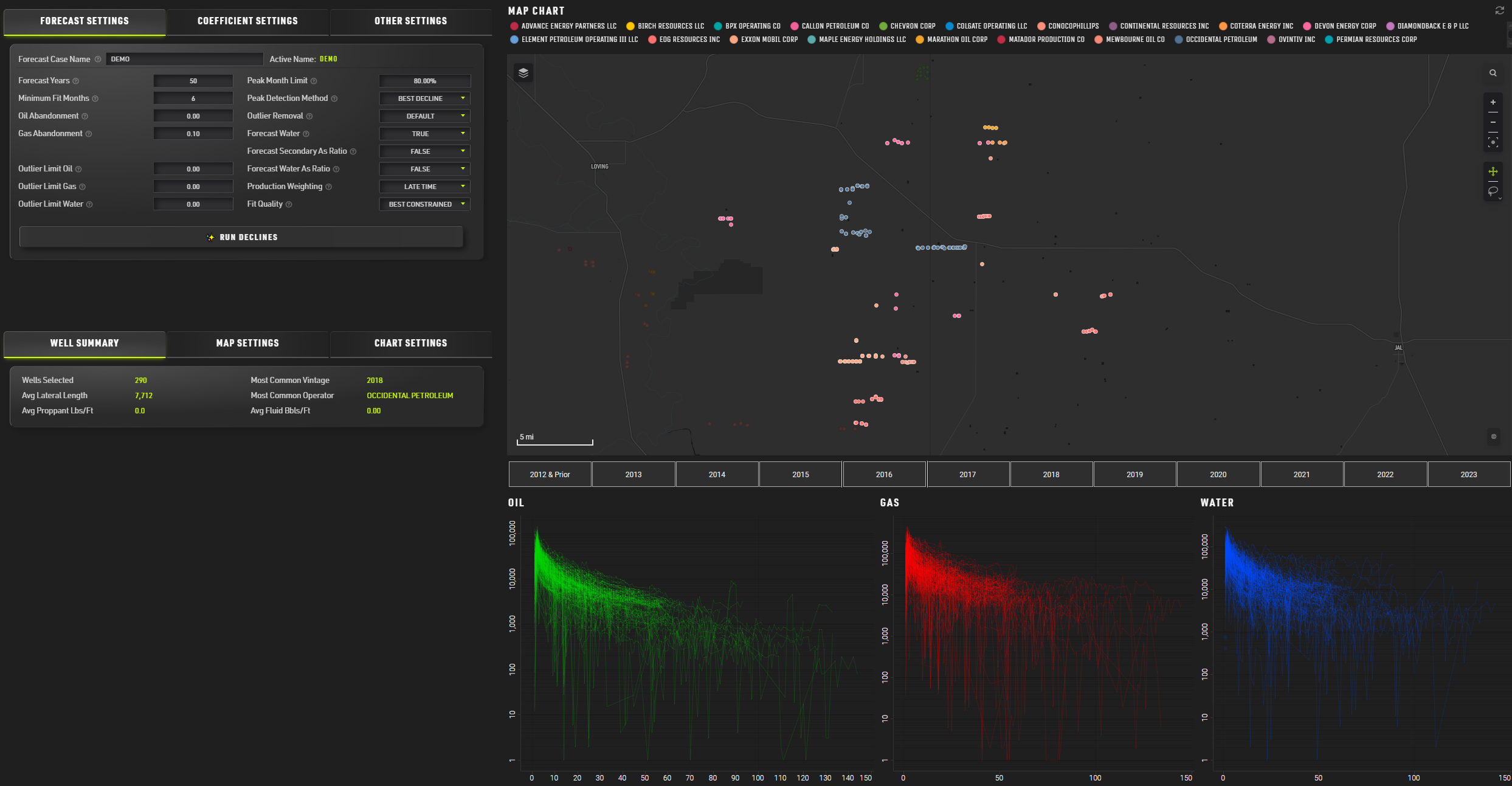
Task: Expand the Forecast Water dropdown
Action: click(424, 134)
